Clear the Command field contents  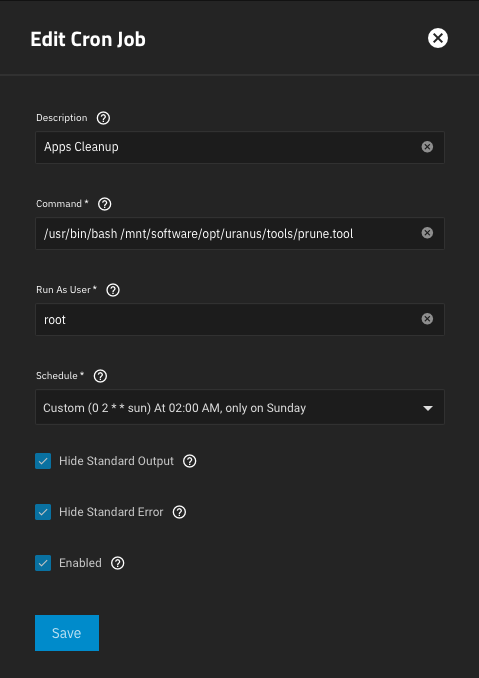(x=427, y=233)
